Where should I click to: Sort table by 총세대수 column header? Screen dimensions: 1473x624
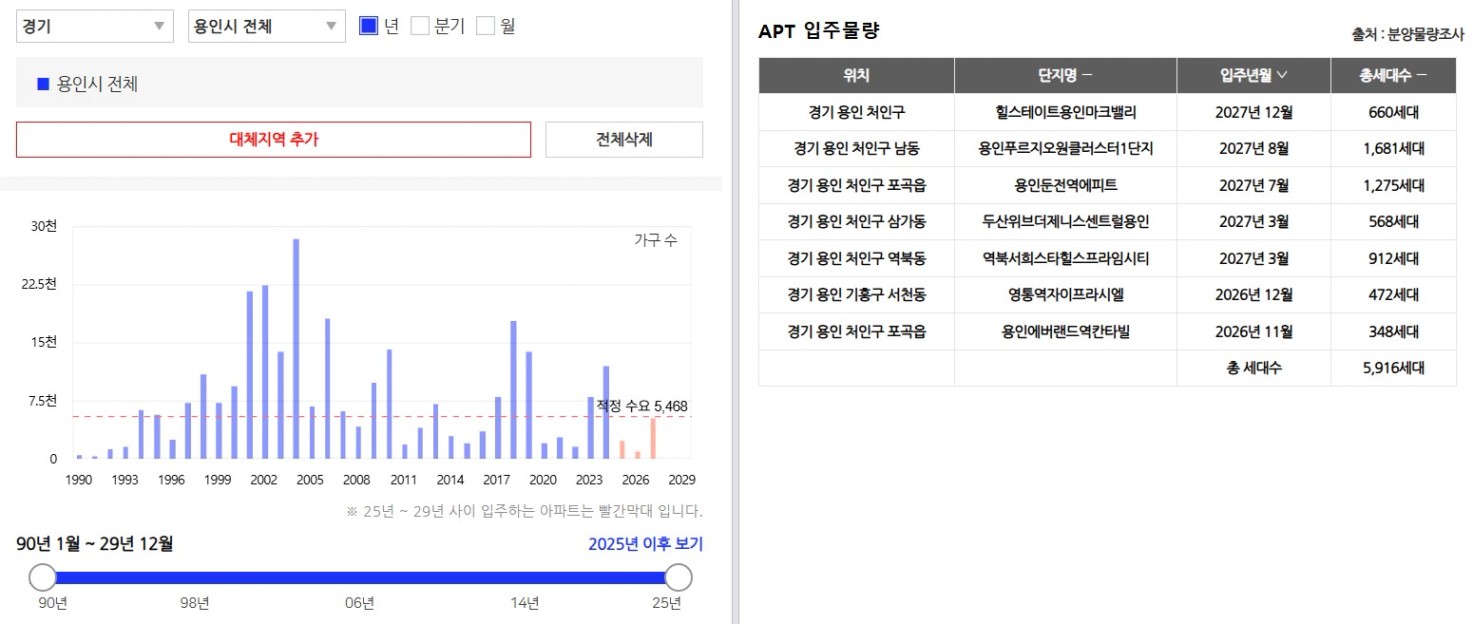(1393, 75)
